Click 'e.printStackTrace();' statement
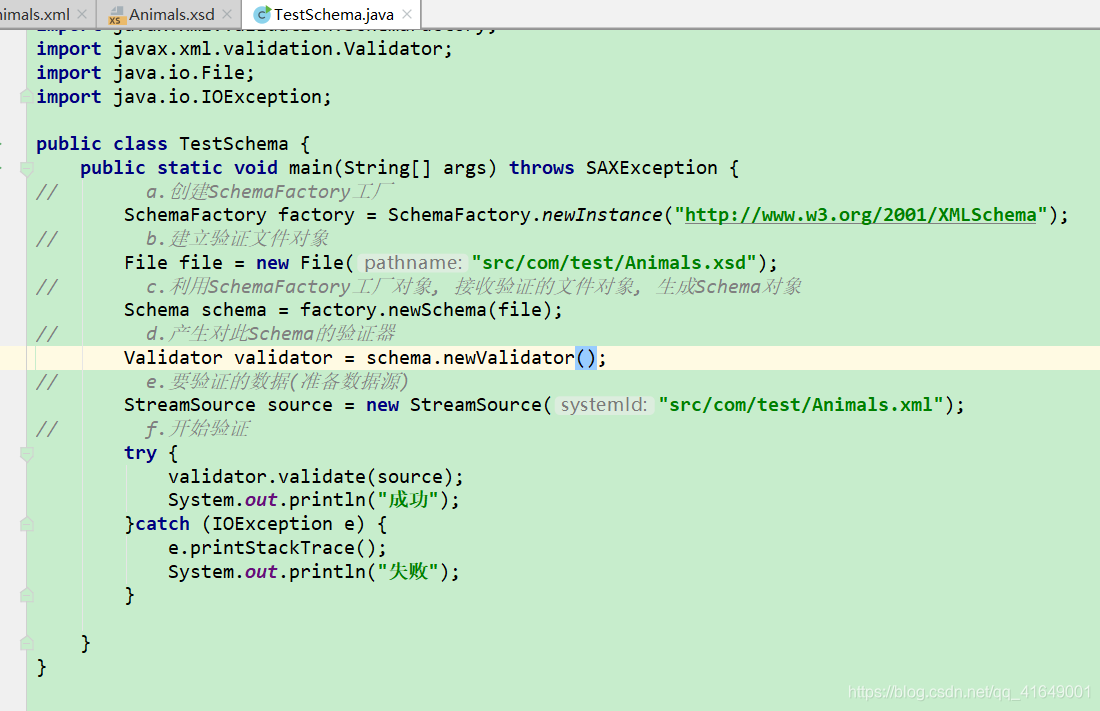Viewport: 1100px width, 711px height. tap(277, 547)
